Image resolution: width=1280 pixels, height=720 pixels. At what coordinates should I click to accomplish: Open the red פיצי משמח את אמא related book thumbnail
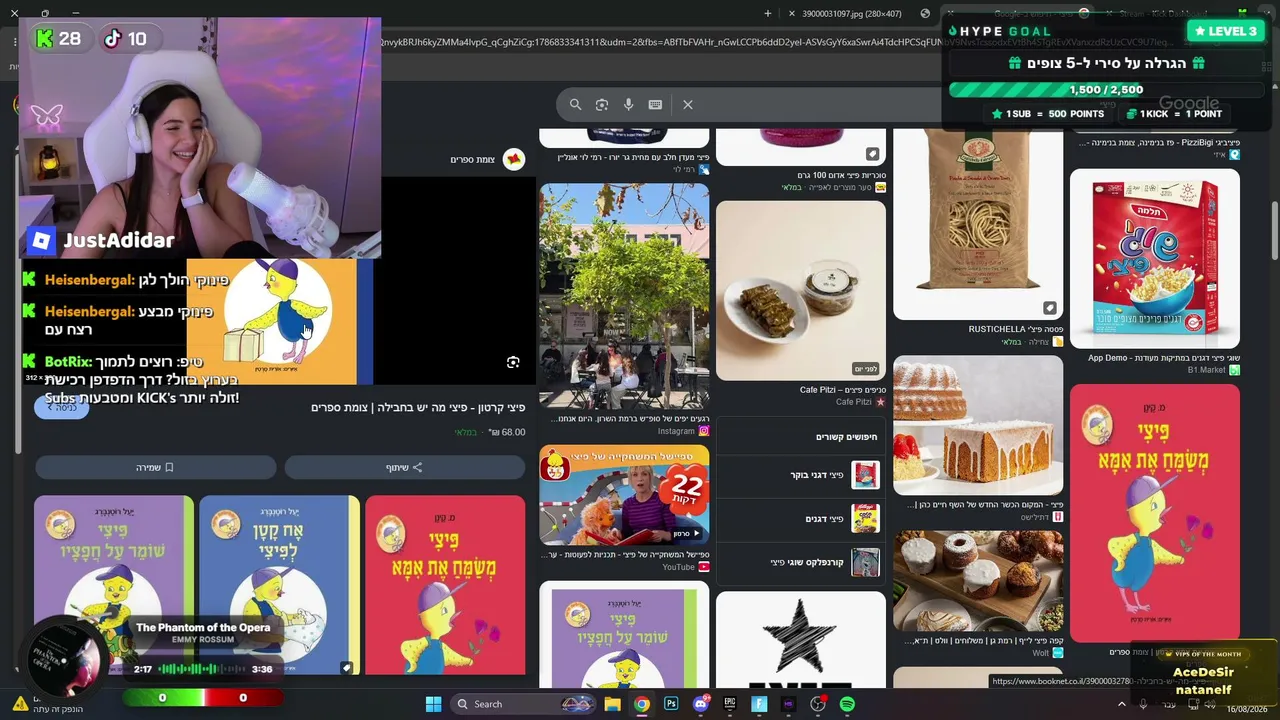445,585
